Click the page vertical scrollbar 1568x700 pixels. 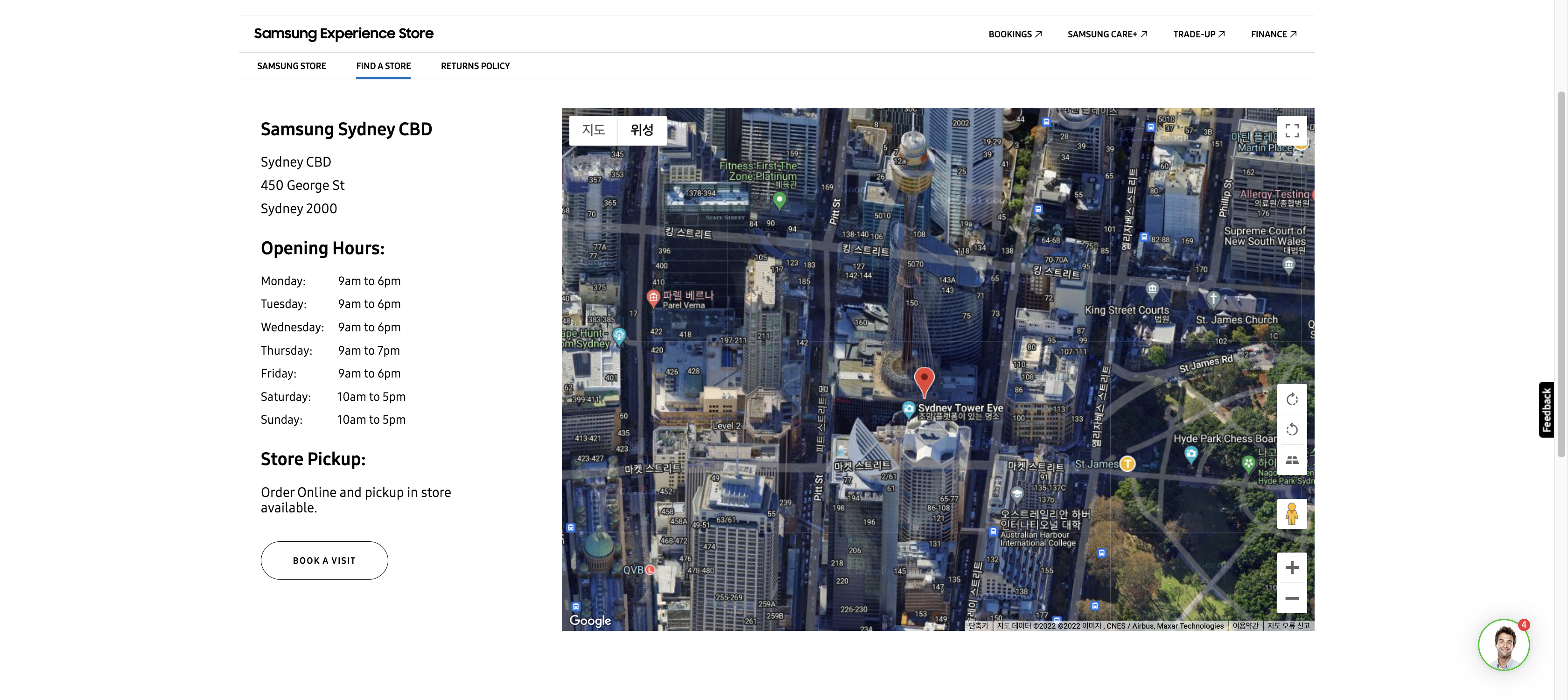click(x=1561, y=274)
